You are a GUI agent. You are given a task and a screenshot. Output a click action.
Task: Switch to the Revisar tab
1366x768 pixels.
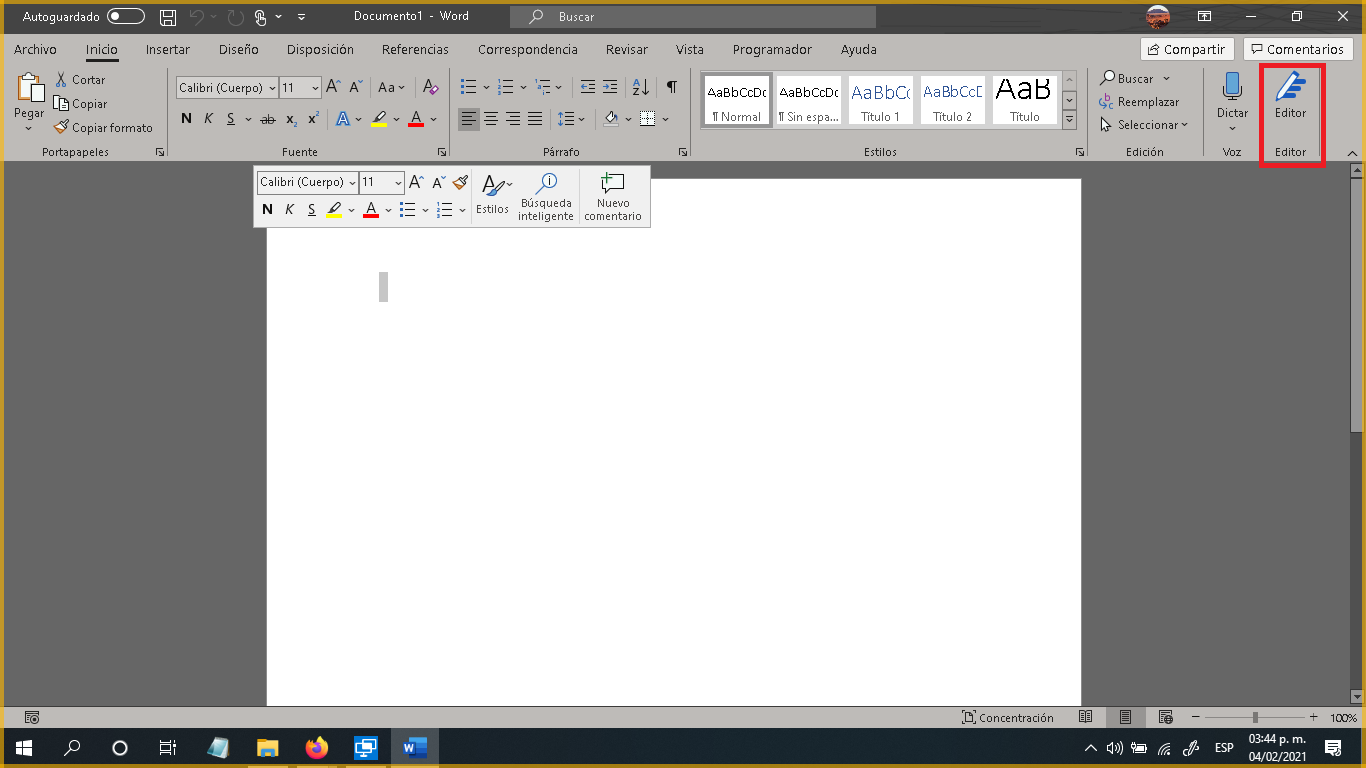pyautogui.click(x=626, y=49)
